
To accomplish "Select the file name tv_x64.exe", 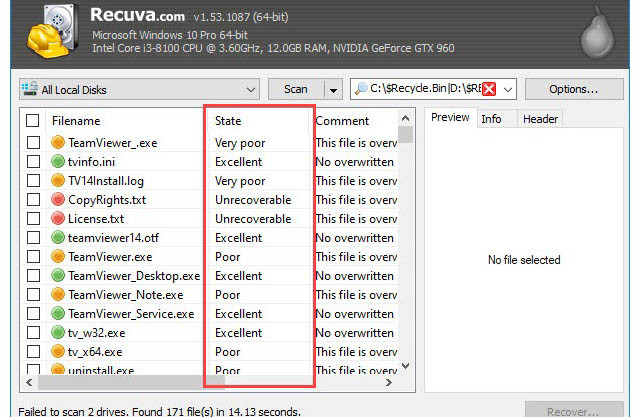I will (95, 352).
